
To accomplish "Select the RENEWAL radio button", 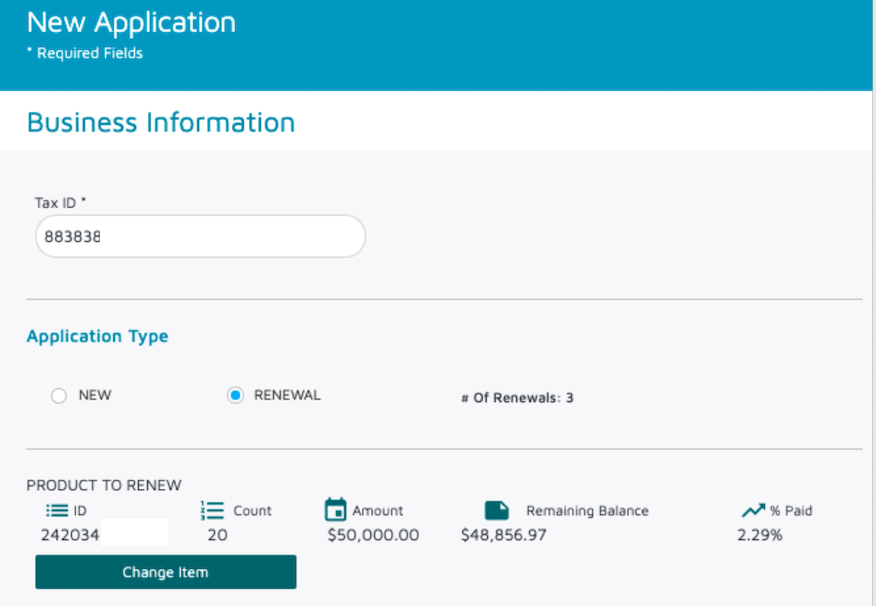I will point(235,395).
